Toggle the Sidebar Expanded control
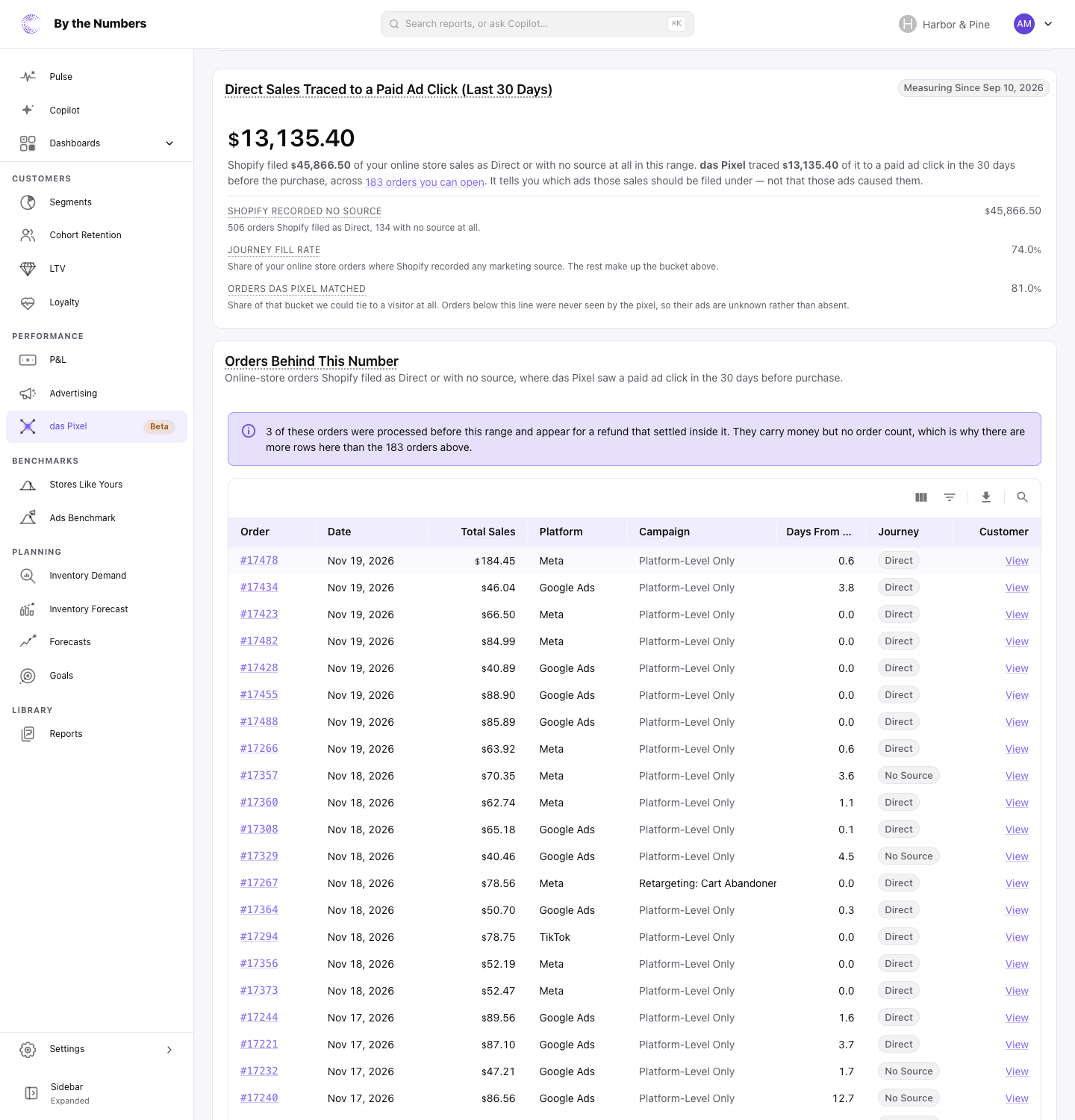 click(96, 1093)
